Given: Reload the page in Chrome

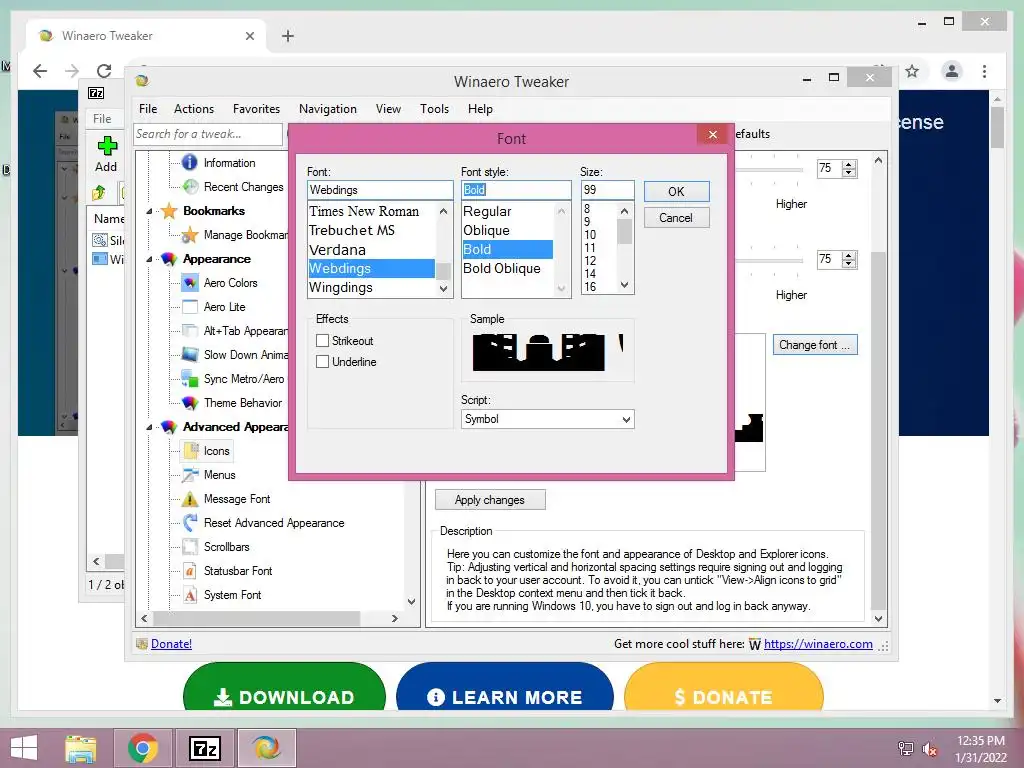Looking at the screenshot, I should [104, 71].
